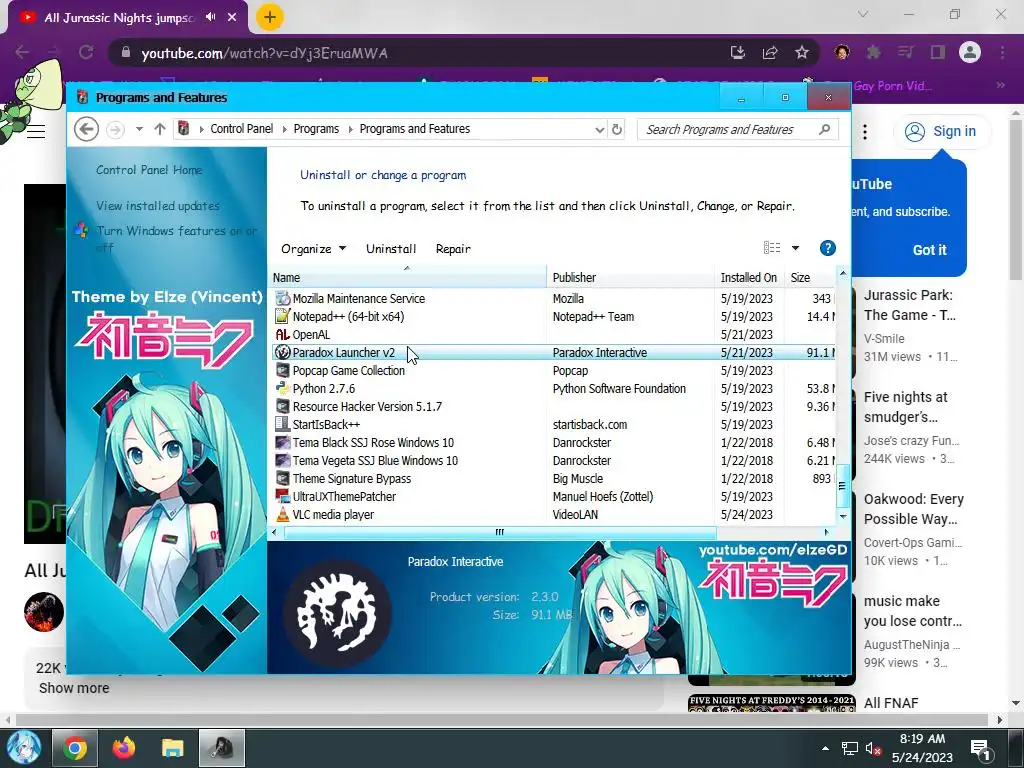Share this page from the address bar
Viewport: 1024px width, 768px height.
point(770,52)
